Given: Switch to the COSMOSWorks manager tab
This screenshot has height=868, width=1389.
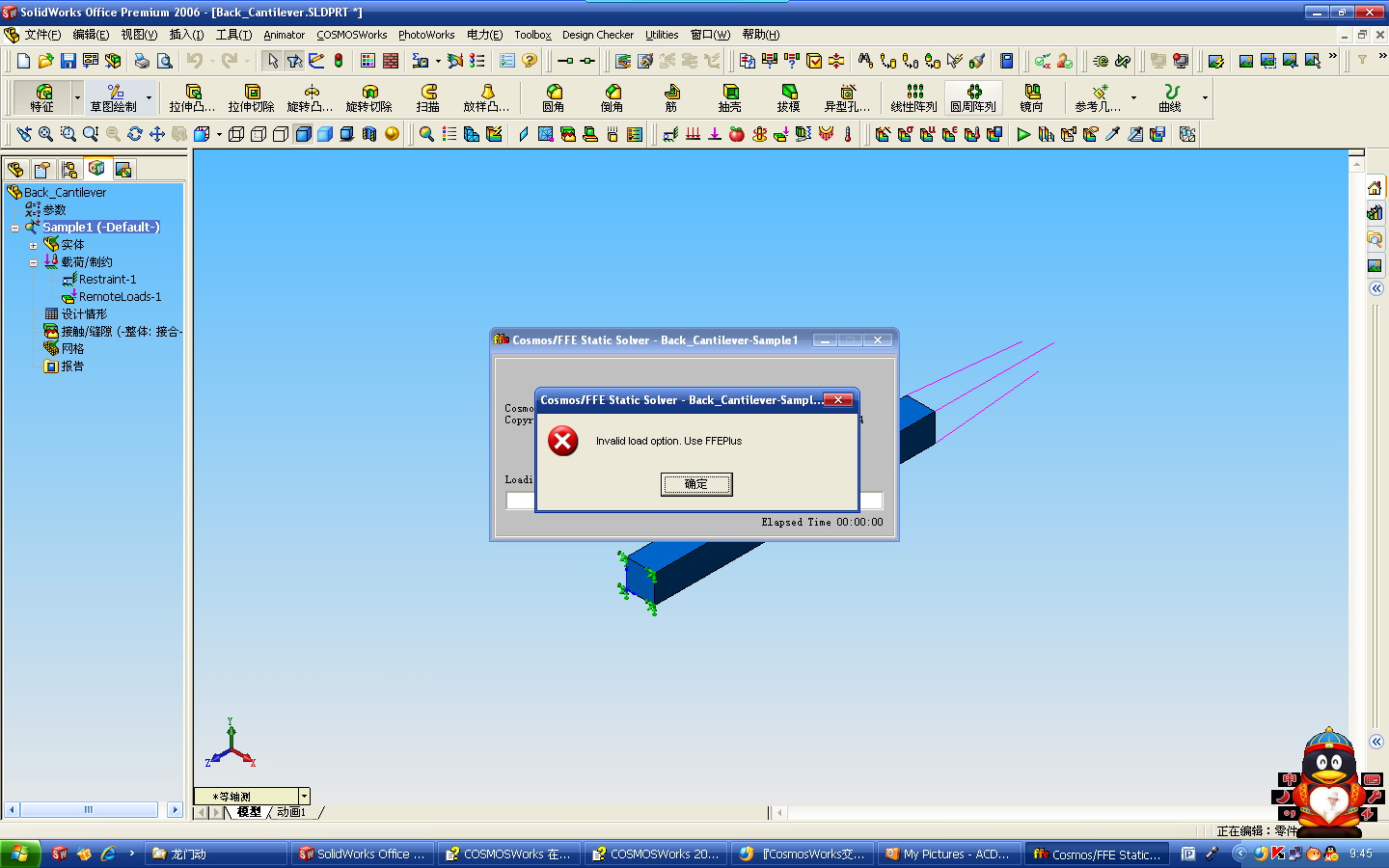Looking at the screenshot, I should [x=96, y=169].
